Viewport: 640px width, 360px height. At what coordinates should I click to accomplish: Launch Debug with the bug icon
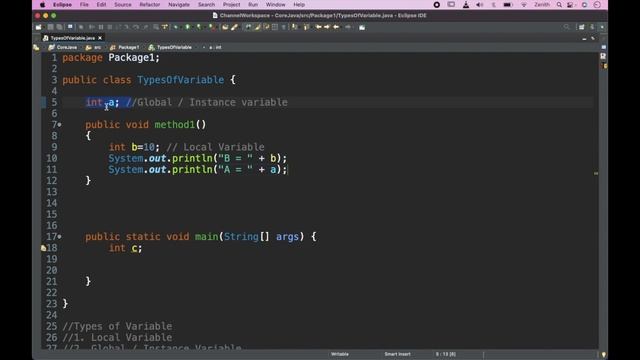click(x=176, y=27)
